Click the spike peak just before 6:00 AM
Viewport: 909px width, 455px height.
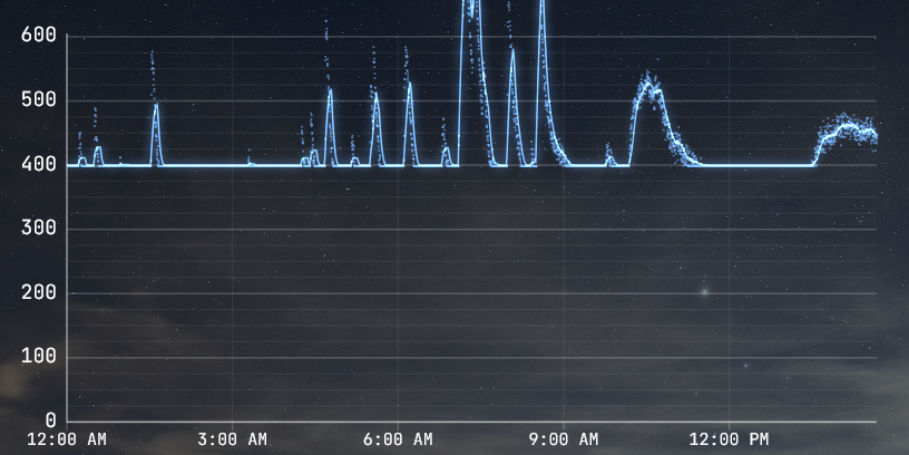(x=376, y=94)
